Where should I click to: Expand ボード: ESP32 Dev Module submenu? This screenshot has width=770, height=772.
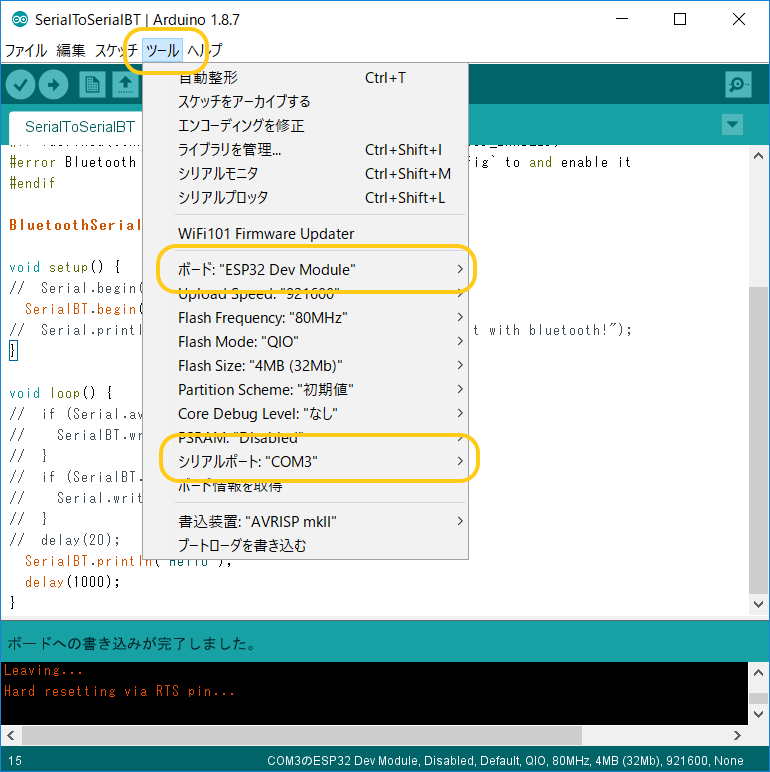[305, 270]
